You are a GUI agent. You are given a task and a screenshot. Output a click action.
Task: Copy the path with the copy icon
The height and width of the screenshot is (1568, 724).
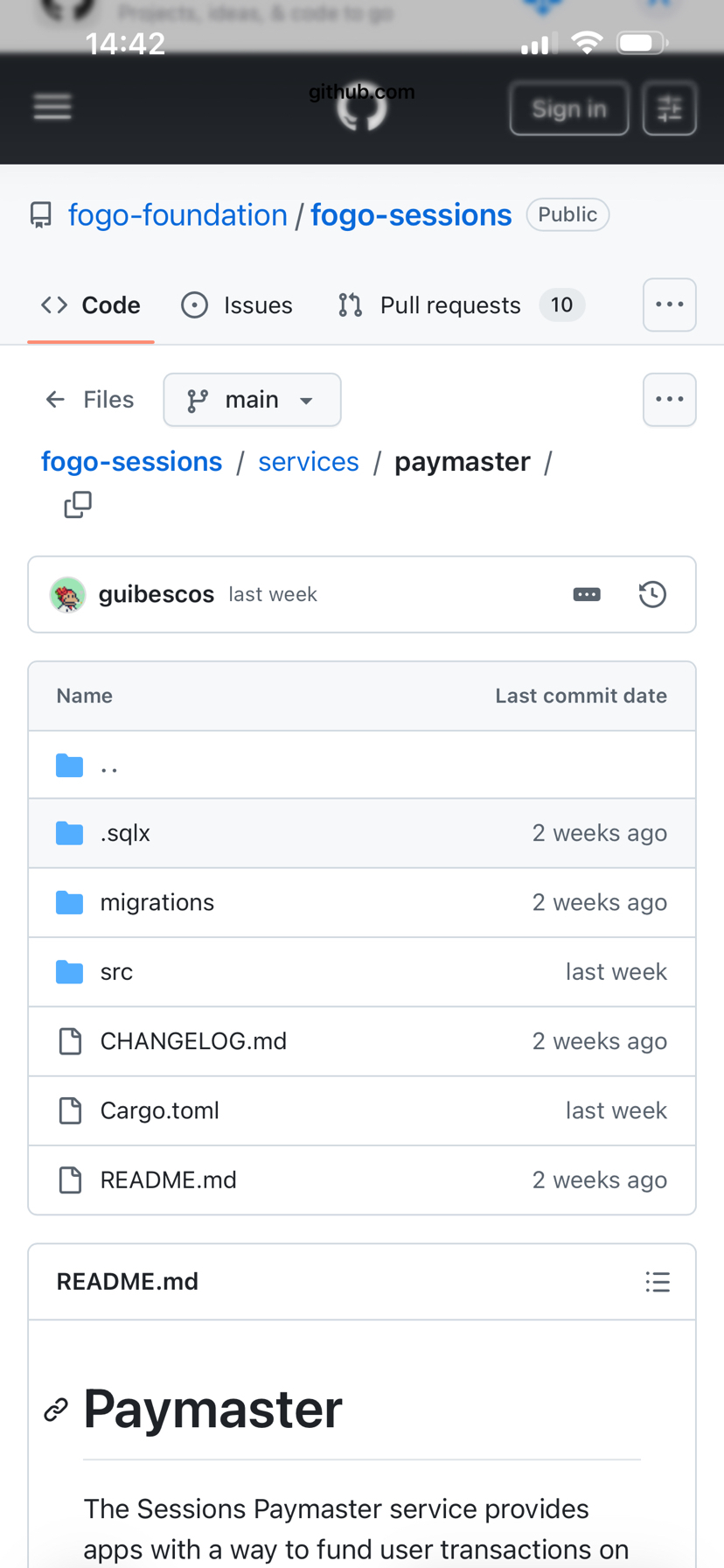[78, 505]
